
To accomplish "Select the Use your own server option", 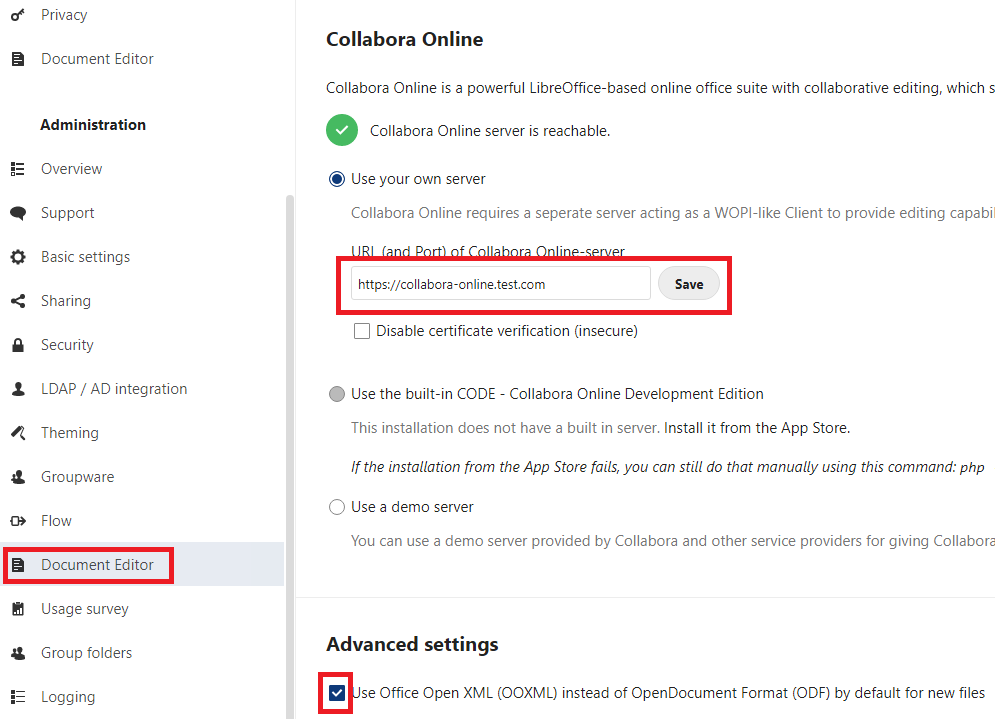I will (x=336, y=179).
